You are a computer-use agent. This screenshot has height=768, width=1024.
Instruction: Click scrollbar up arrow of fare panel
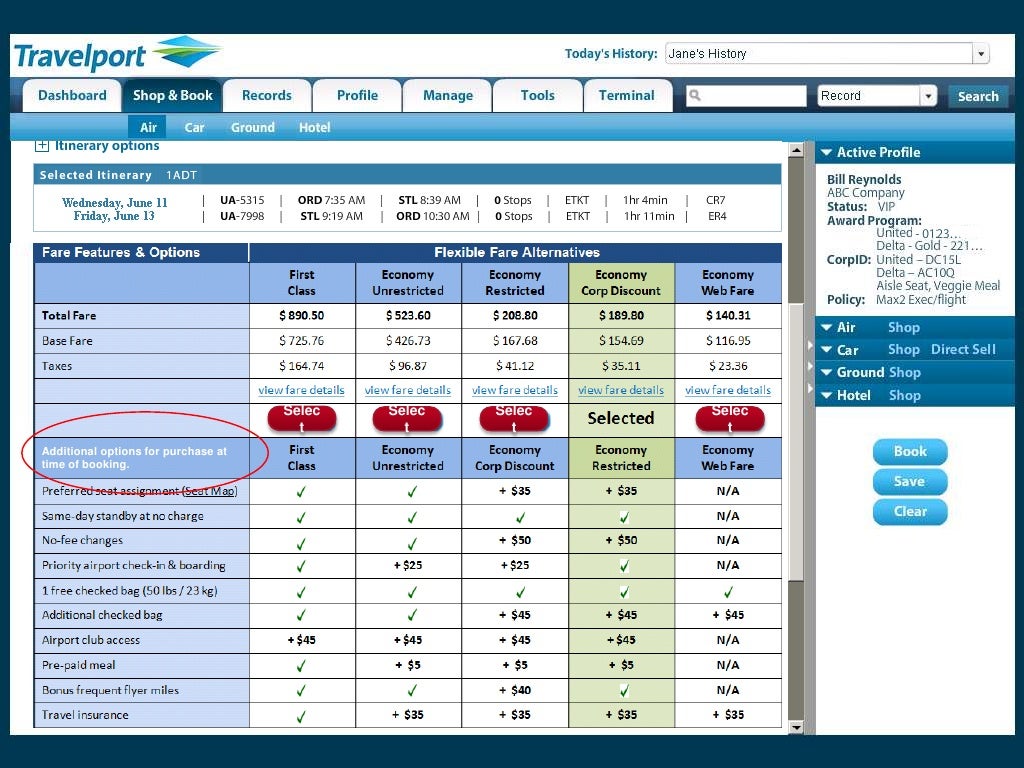pyautogui.click(x=795, y=150)
